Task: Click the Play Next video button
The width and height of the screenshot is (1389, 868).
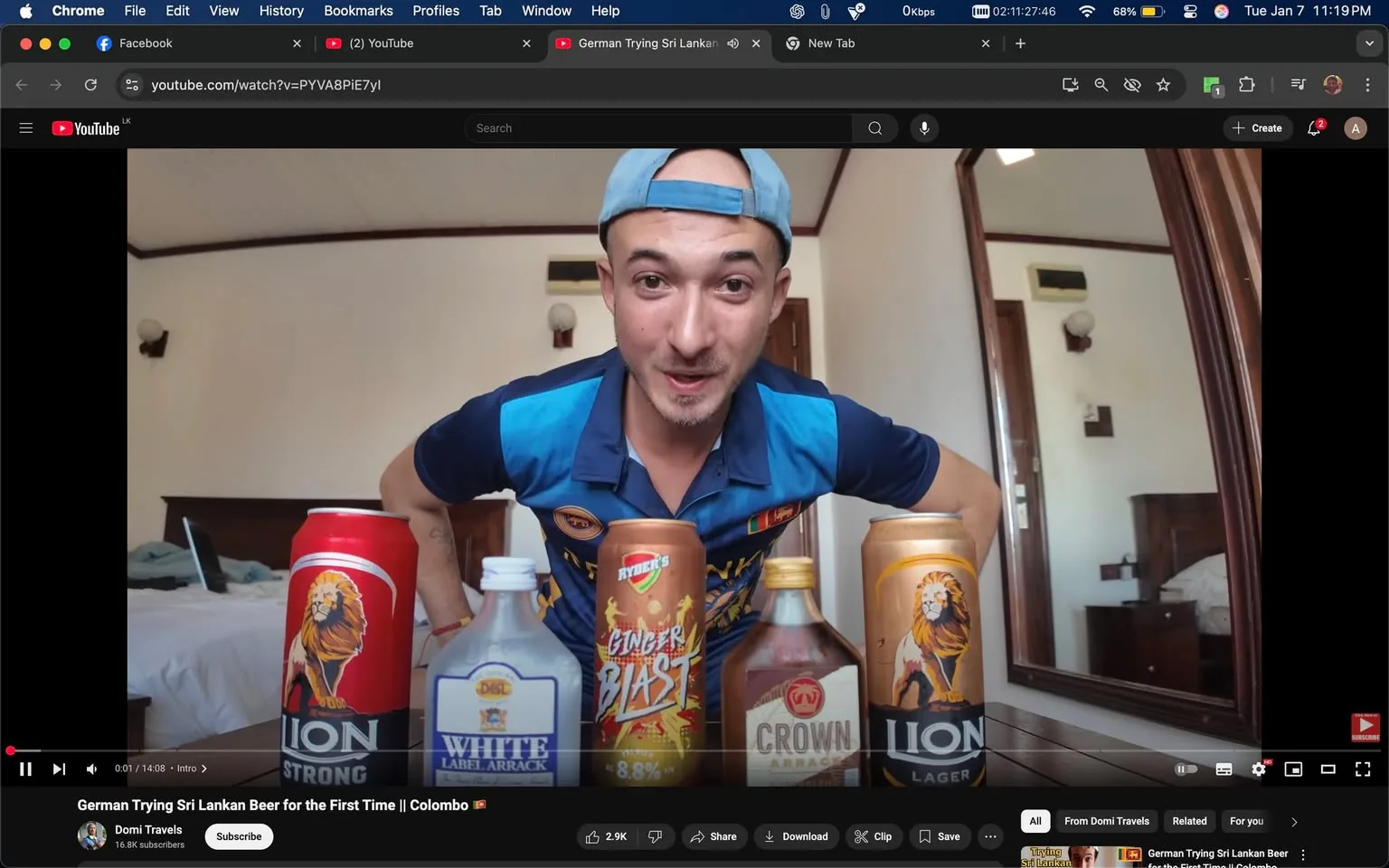Action: 59,769
